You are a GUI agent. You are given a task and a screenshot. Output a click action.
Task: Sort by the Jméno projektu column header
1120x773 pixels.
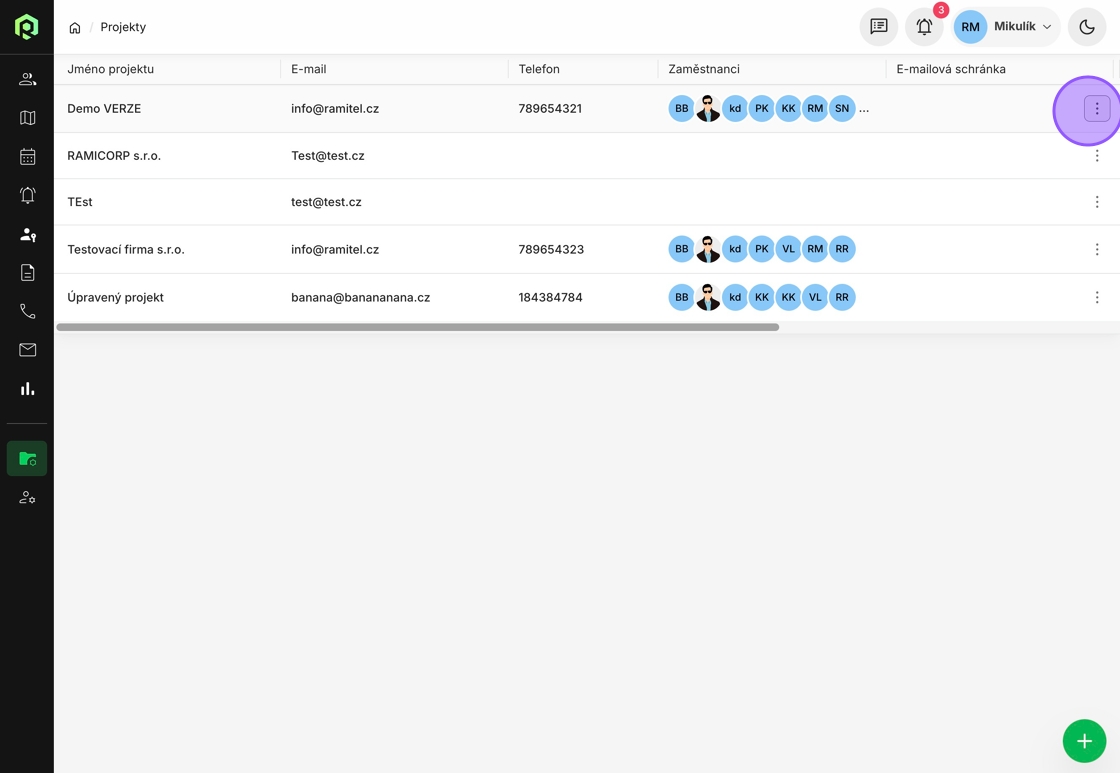click(111, 69)
